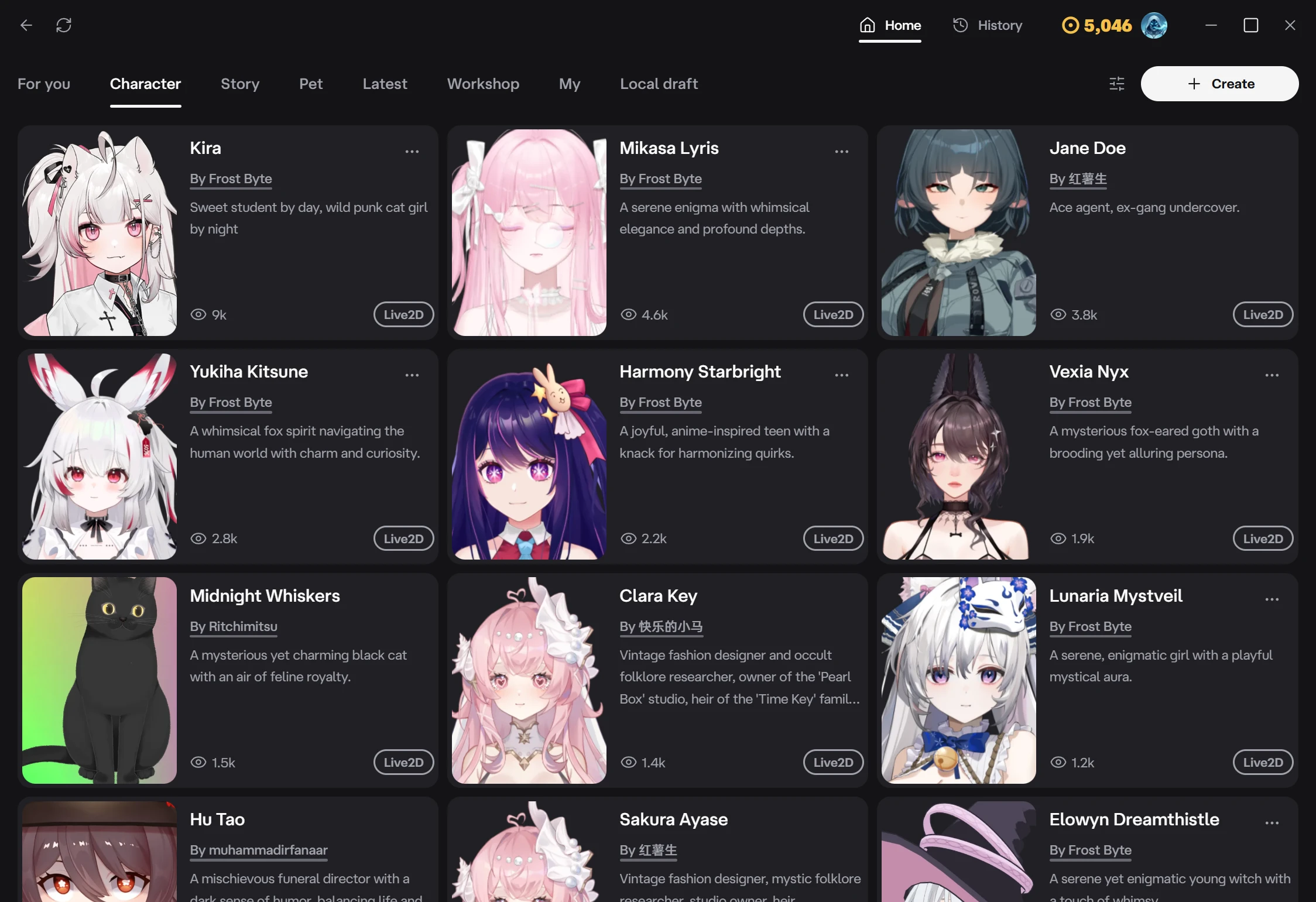Open author link By 红薯生 under Jane Doe
Screen dimensions: 1316x902
1078,179
